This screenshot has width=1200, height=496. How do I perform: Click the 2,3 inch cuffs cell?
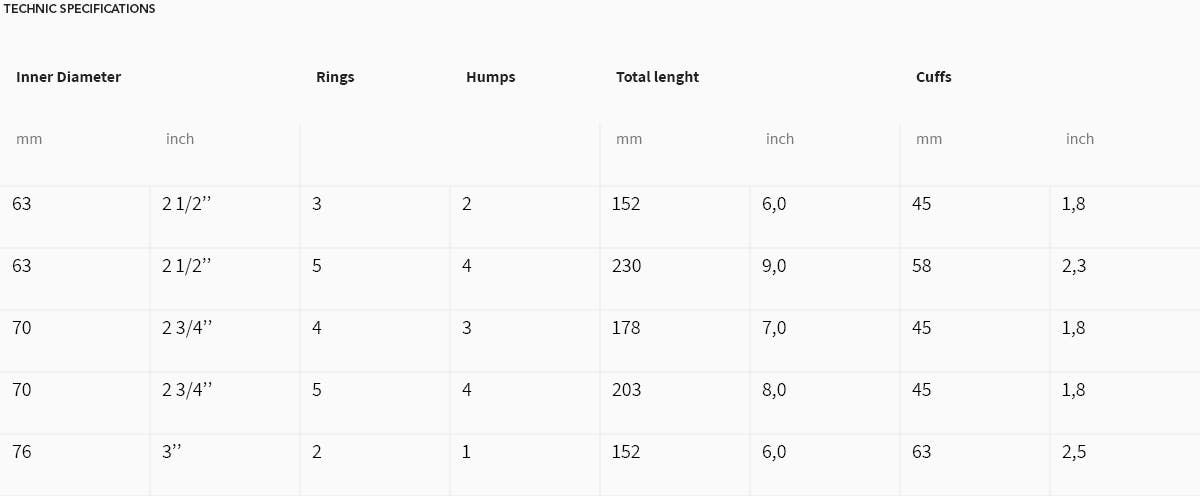[1073, 267]
